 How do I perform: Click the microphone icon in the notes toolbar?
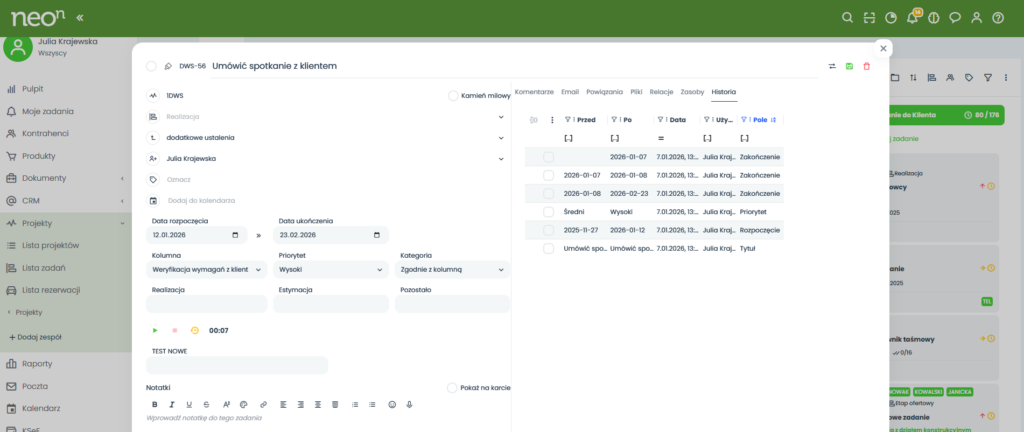tap(409, 404)
